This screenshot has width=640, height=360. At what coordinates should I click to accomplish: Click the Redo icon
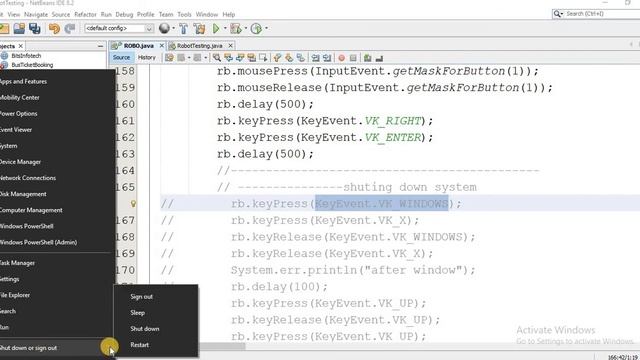(70, 28)
